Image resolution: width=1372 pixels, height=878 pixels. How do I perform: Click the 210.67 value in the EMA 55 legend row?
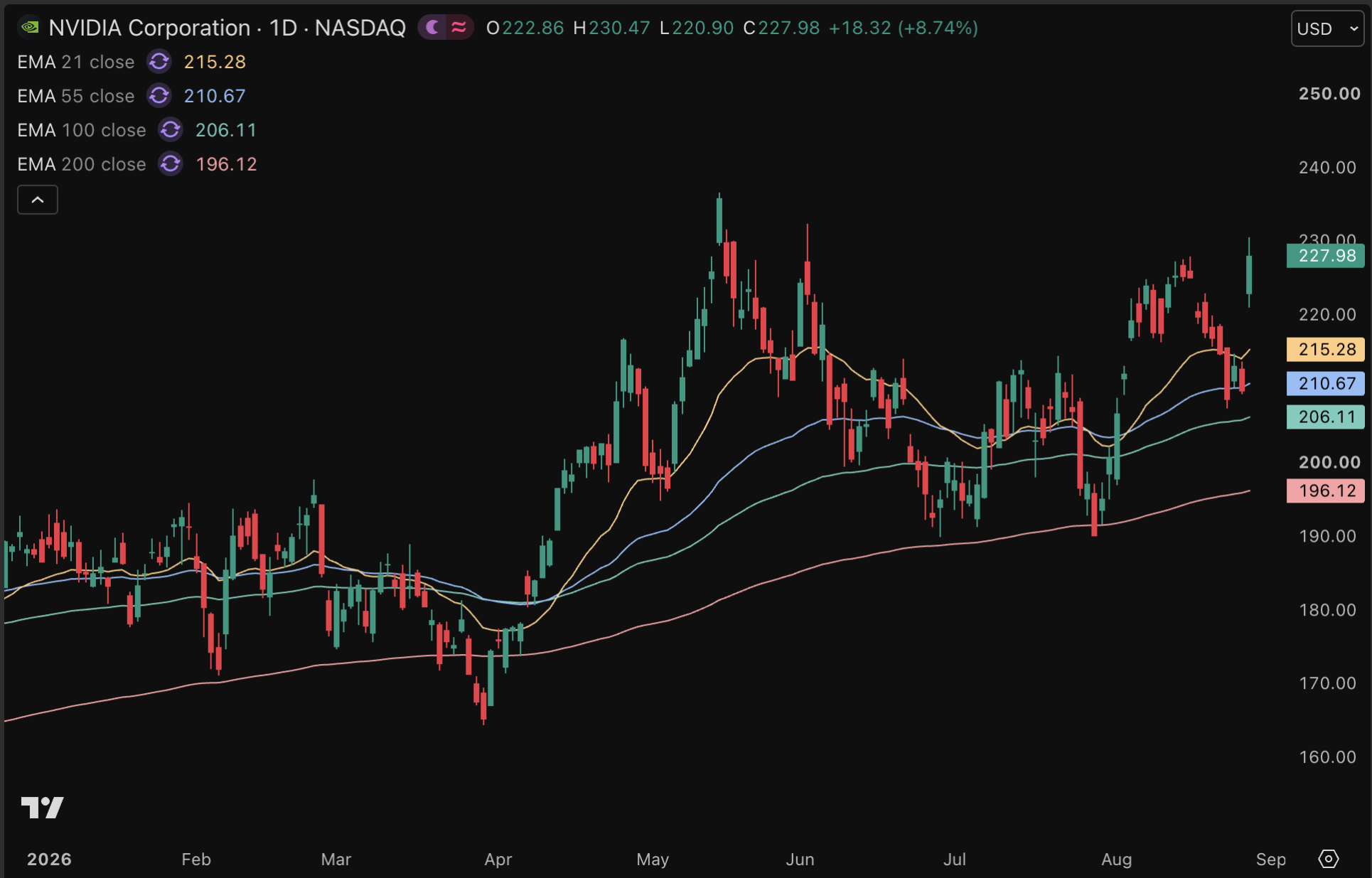click(x=215, y=96)
